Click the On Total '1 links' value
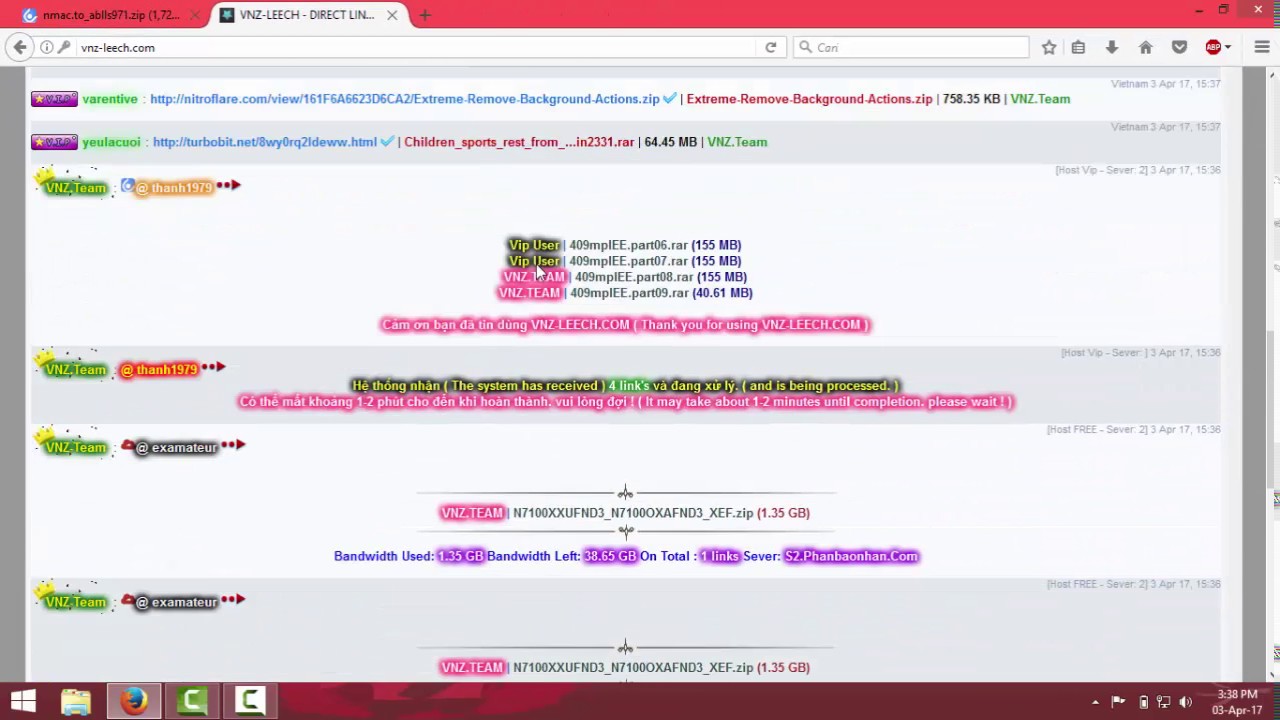 pos(719,556)
